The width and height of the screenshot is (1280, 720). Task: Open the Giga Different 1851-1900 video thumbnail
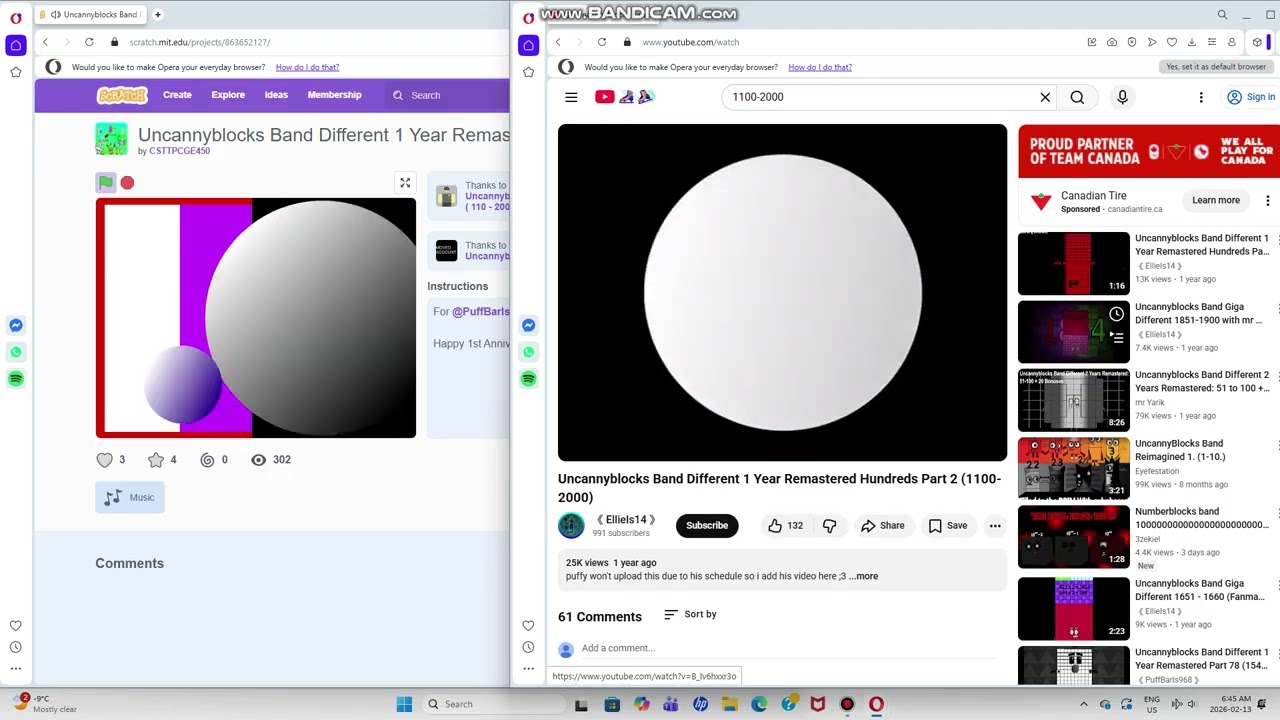pos(1074,332)
